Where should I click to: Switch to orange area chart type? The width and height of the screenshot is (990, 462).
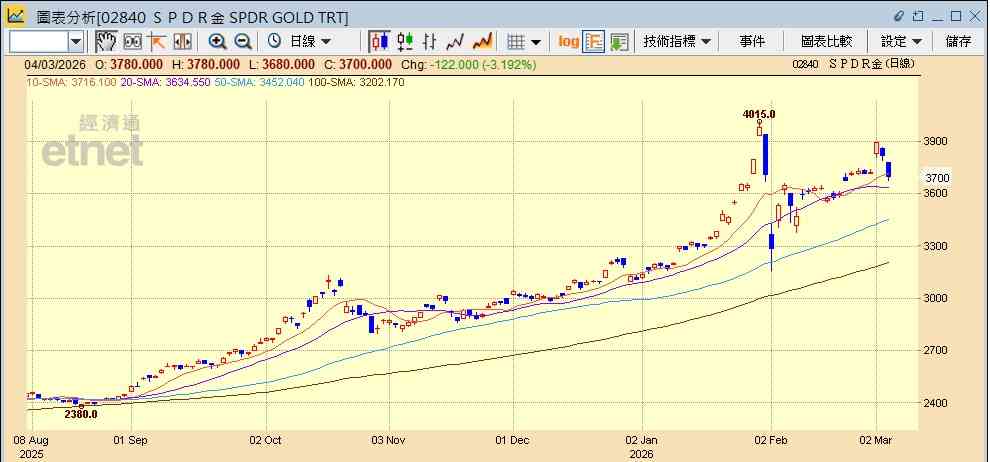click(x=482, y=42)
